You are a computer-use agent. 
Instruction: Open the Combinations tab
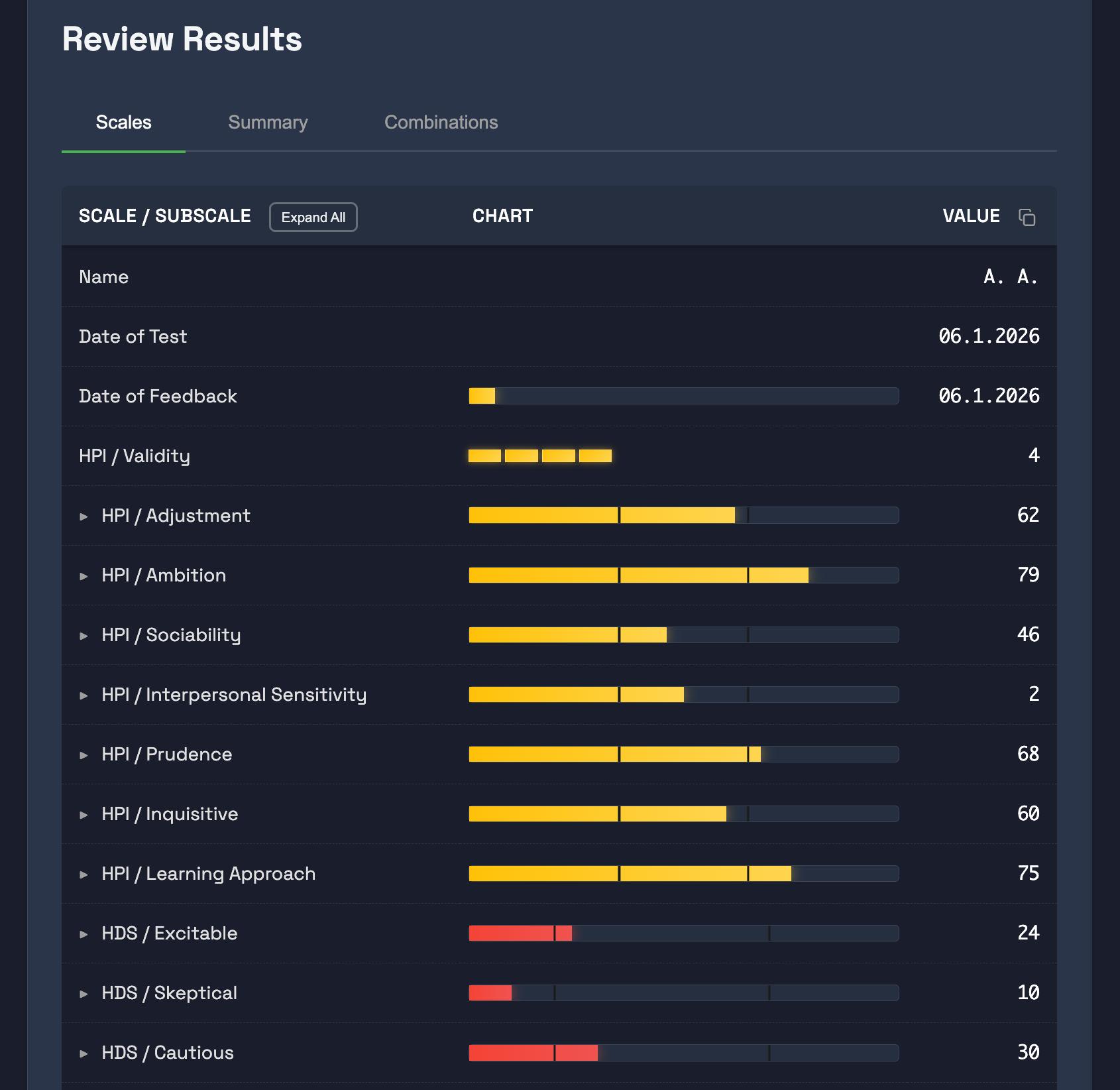[441, 123]
